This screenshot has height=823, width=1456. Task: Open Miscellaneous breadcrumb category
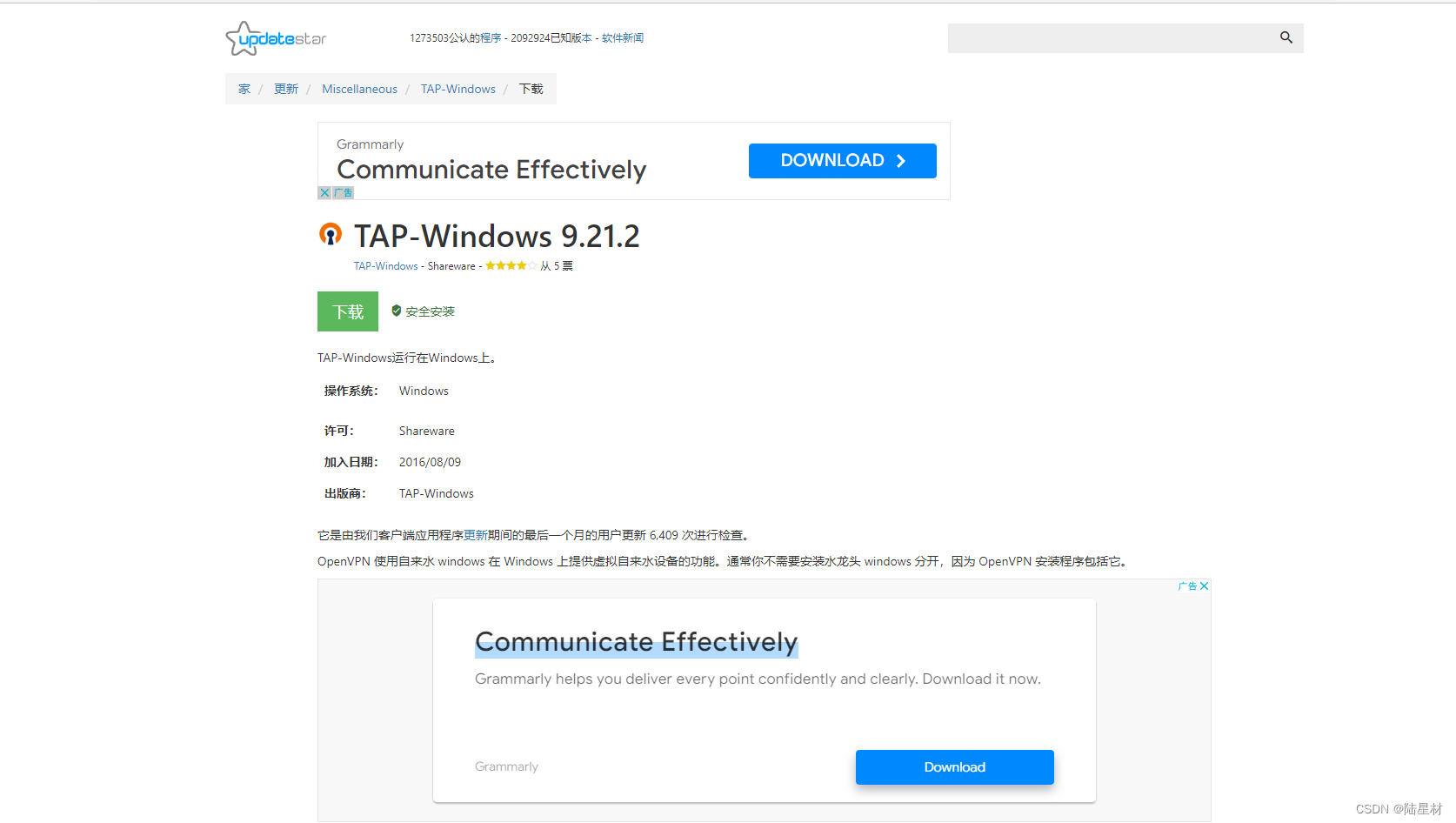pyautogui.click(x=359, y=89)
